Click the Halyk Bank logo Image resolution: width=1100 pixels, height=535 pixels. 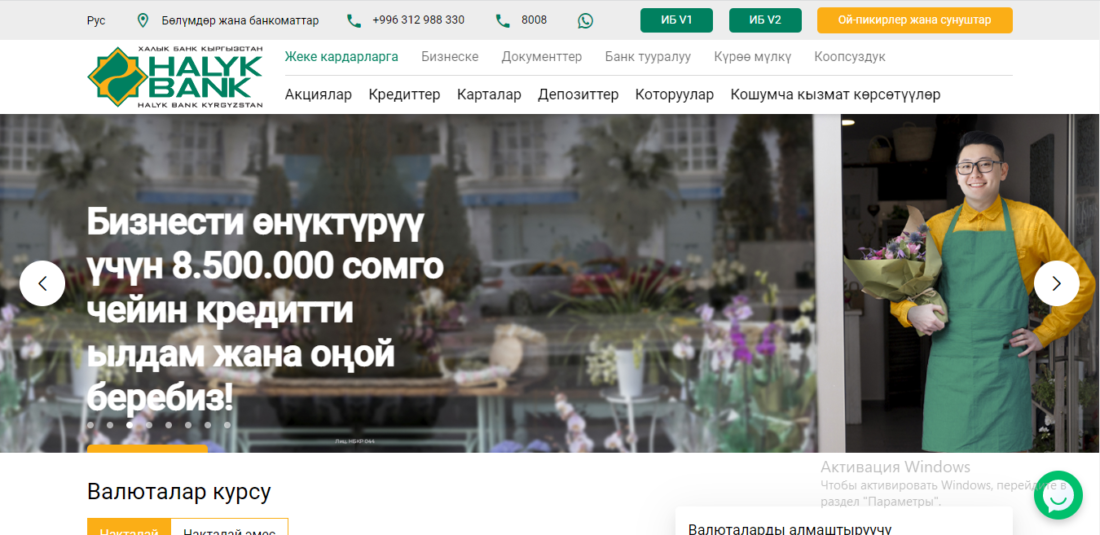pos(175,77)
